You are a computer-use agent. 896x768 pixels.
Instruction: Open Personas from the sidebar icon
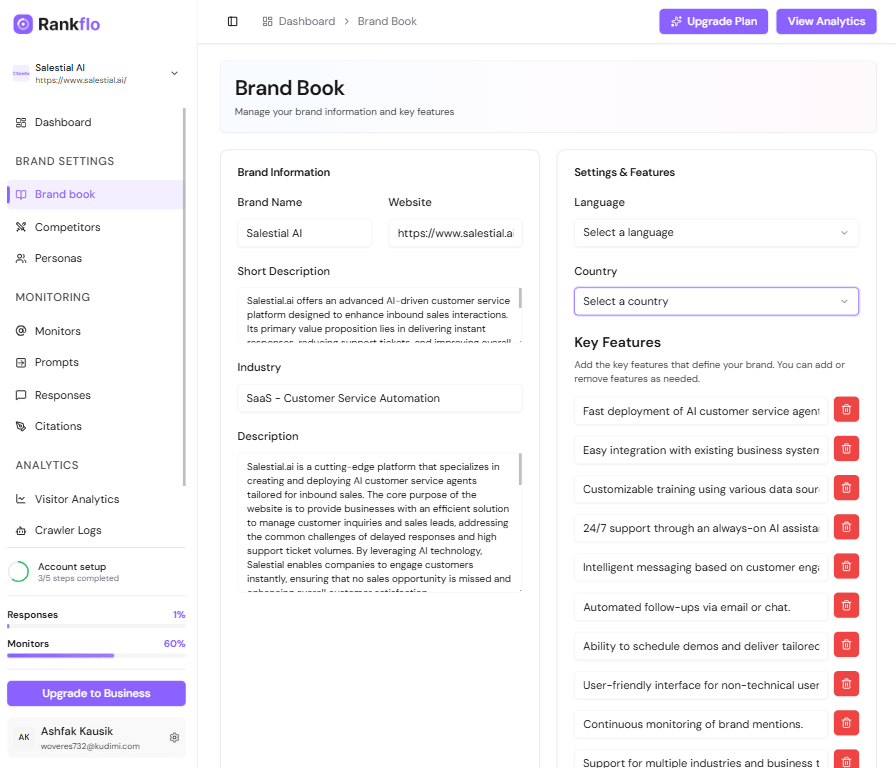[21, 257]
